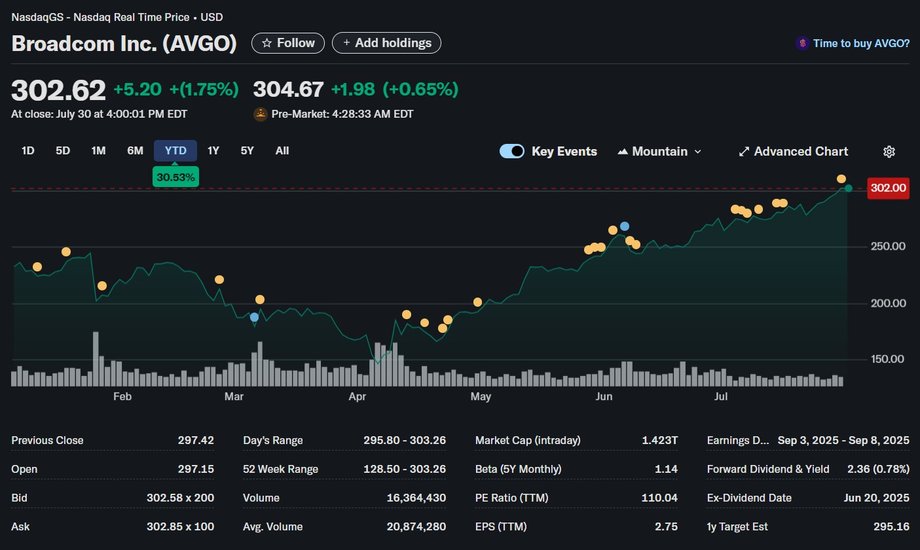
Task: Open chart settings gear icon
Action: [889, 151]
